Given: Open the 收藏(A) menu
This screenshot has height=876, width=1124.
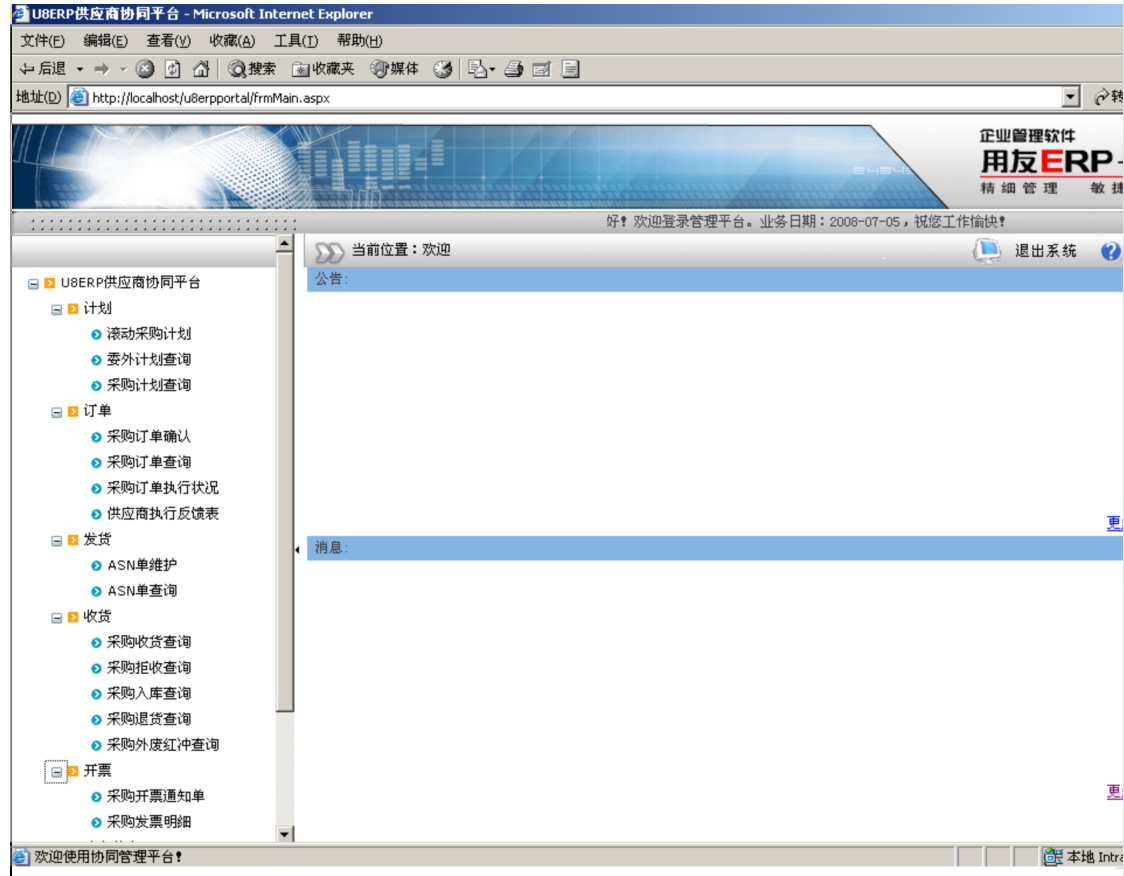Looking at the screenshot, I should [x=232, y=41].
